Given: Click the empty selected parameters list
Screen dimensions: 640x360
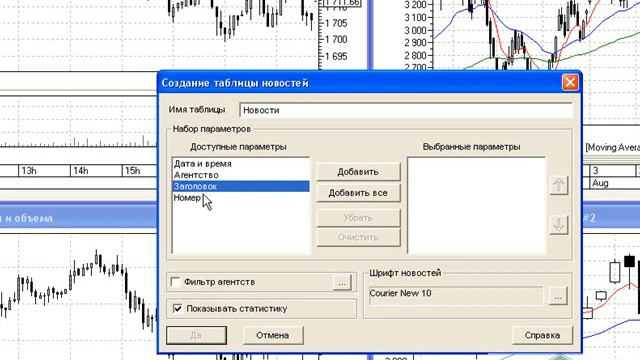Looking at the screenshot, I should click(476, 206).
